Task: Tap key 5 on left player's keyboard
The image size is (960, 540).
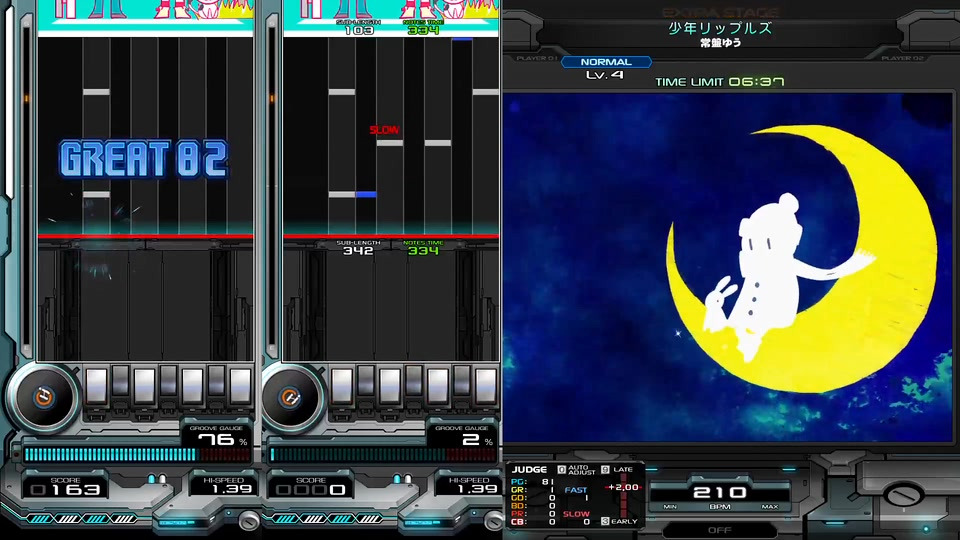Action: pyautogui.click(x=192, y=386)
